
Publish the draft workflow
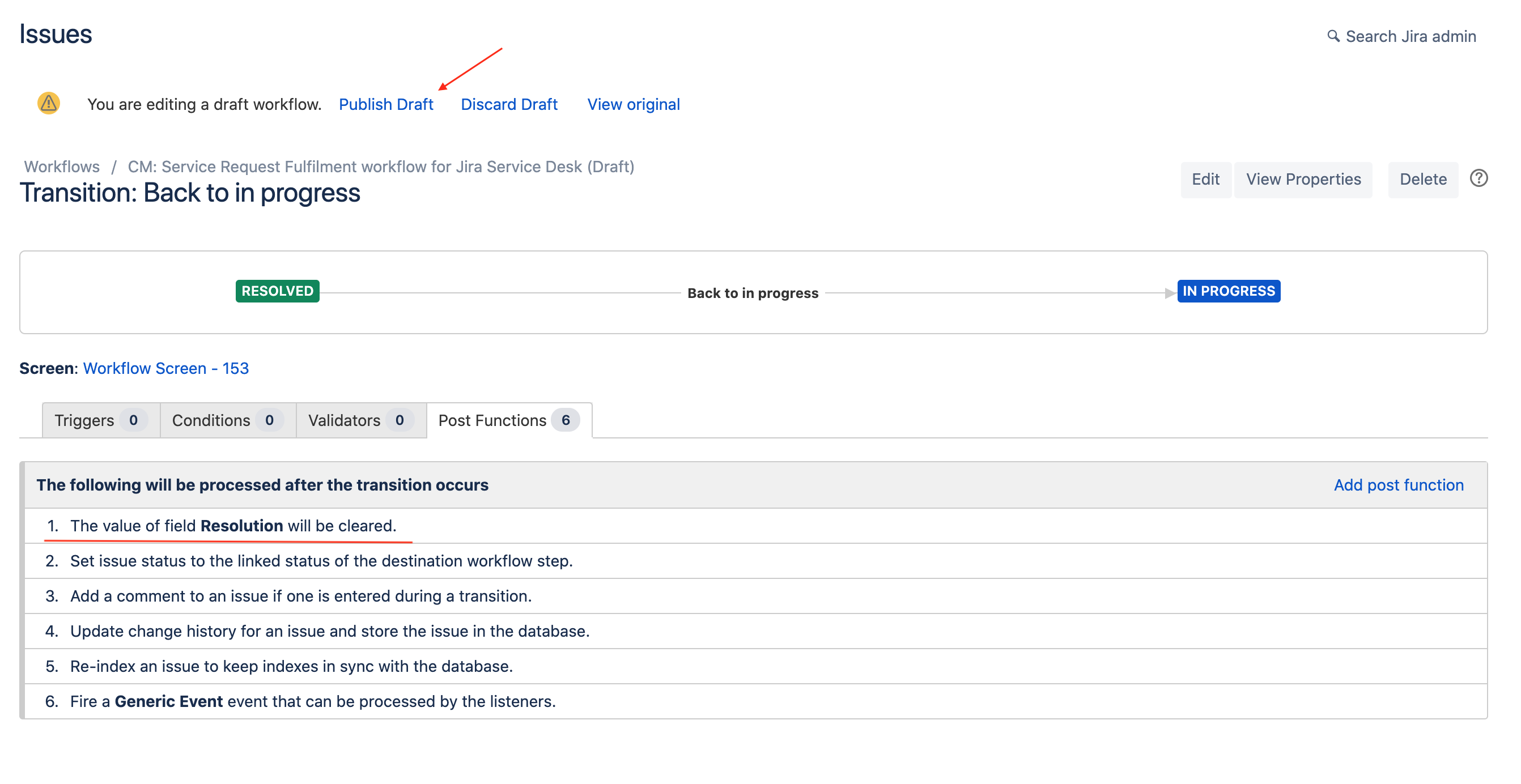(x=385, y=104)
